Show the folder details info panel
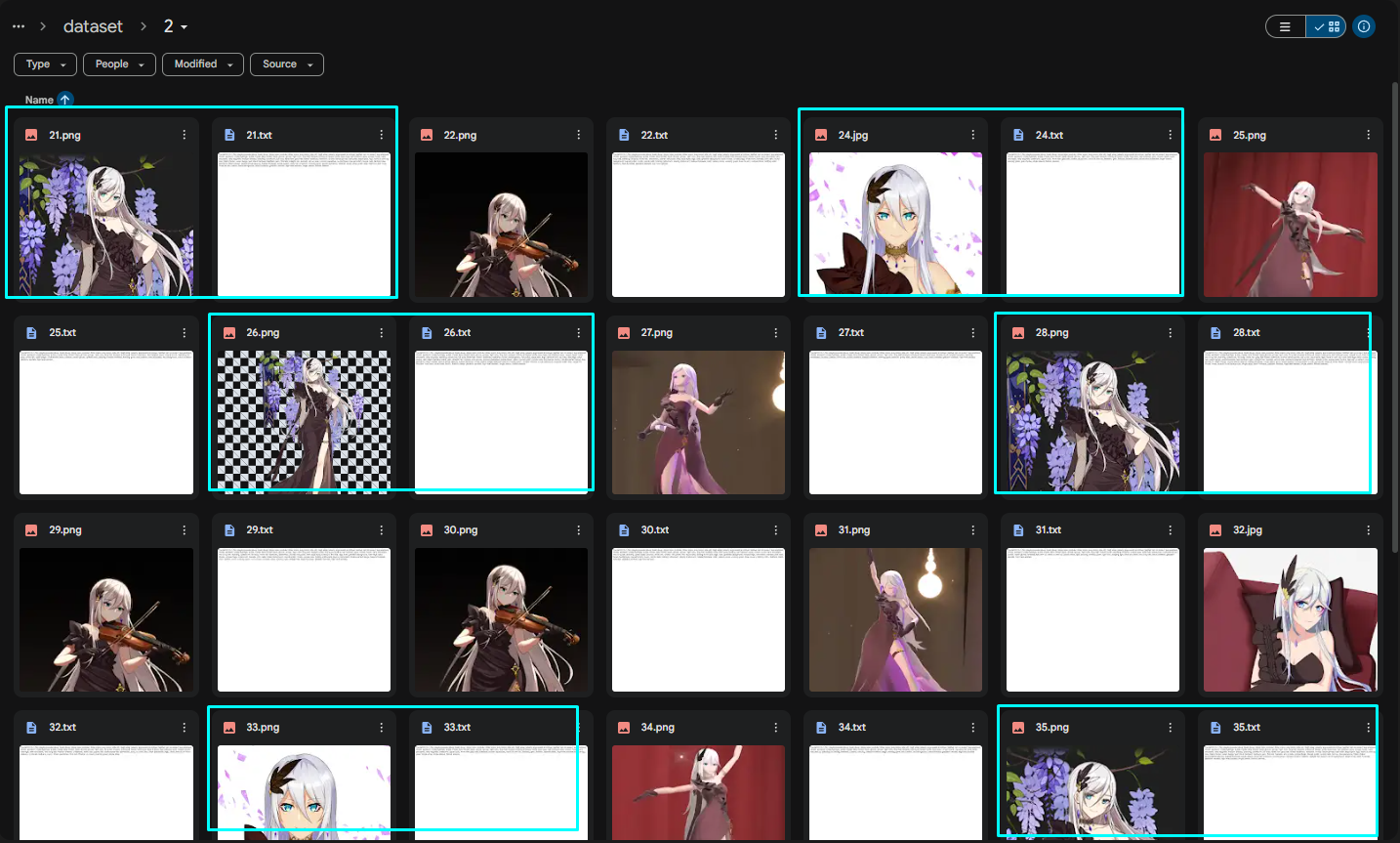 (1364, 26)
